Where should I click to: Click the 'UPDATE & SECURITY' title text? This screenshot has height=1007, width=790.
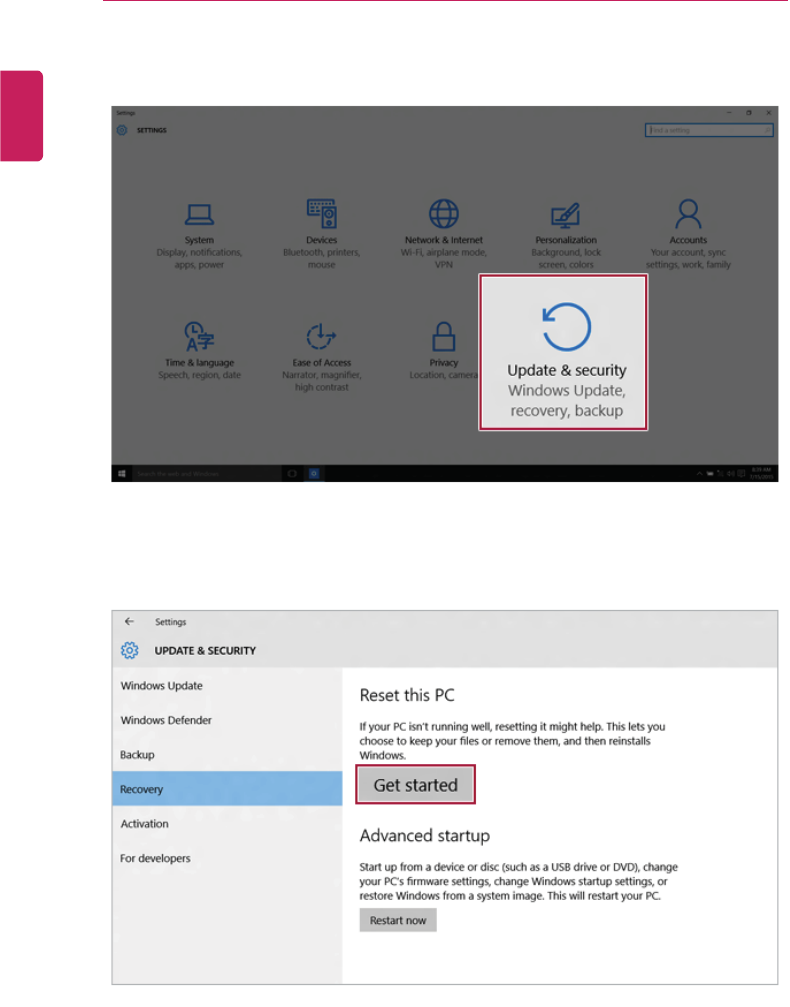pyautogui.click(x=205, y=651)
